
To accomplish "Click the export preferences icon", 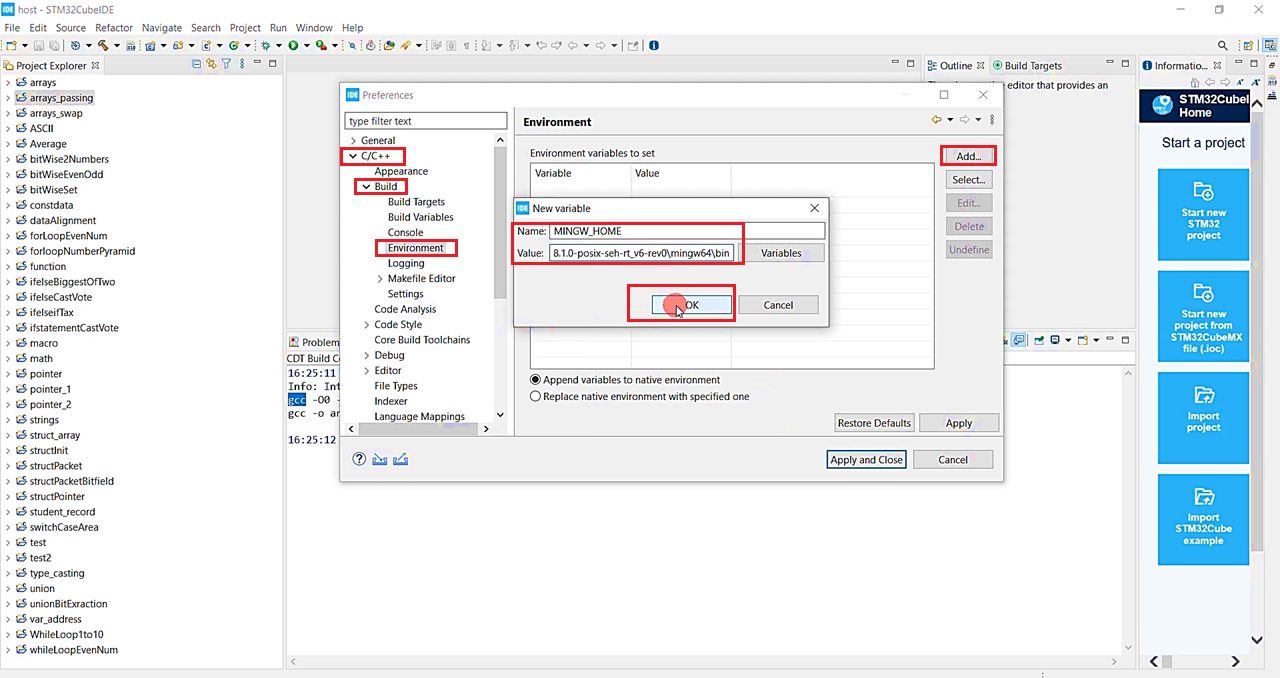I will point(401,459).
